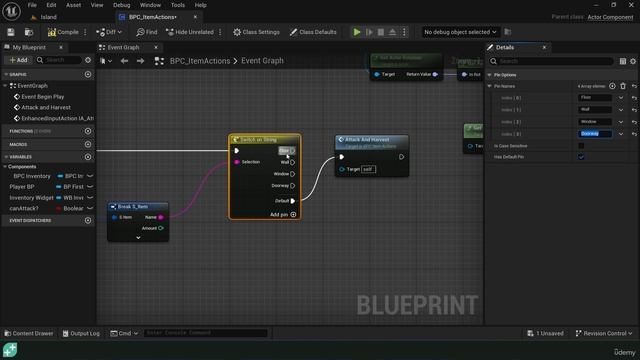
Task: Open Details panel settings gear
Action: 633,61
